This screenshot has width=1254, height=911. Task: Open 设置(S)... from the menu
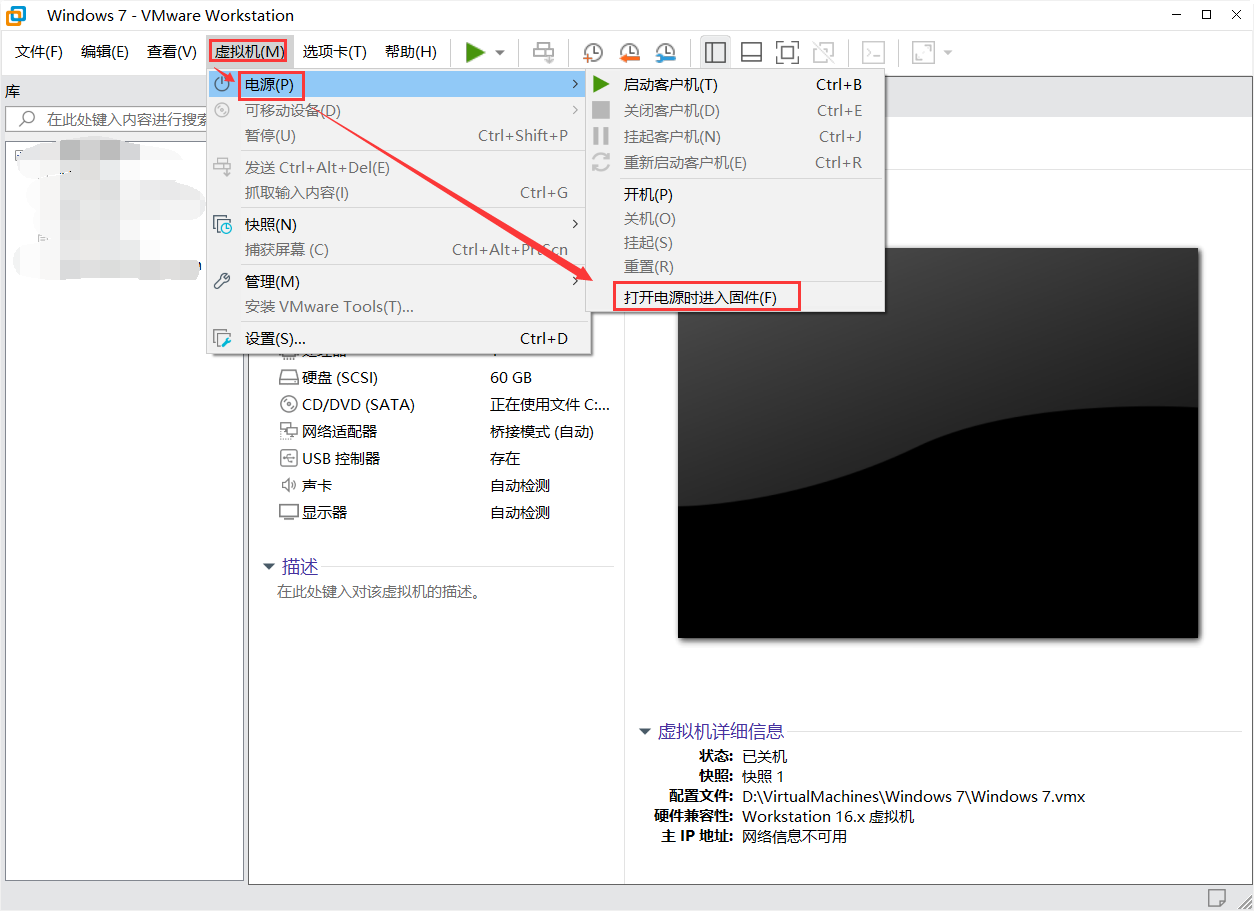398,339
